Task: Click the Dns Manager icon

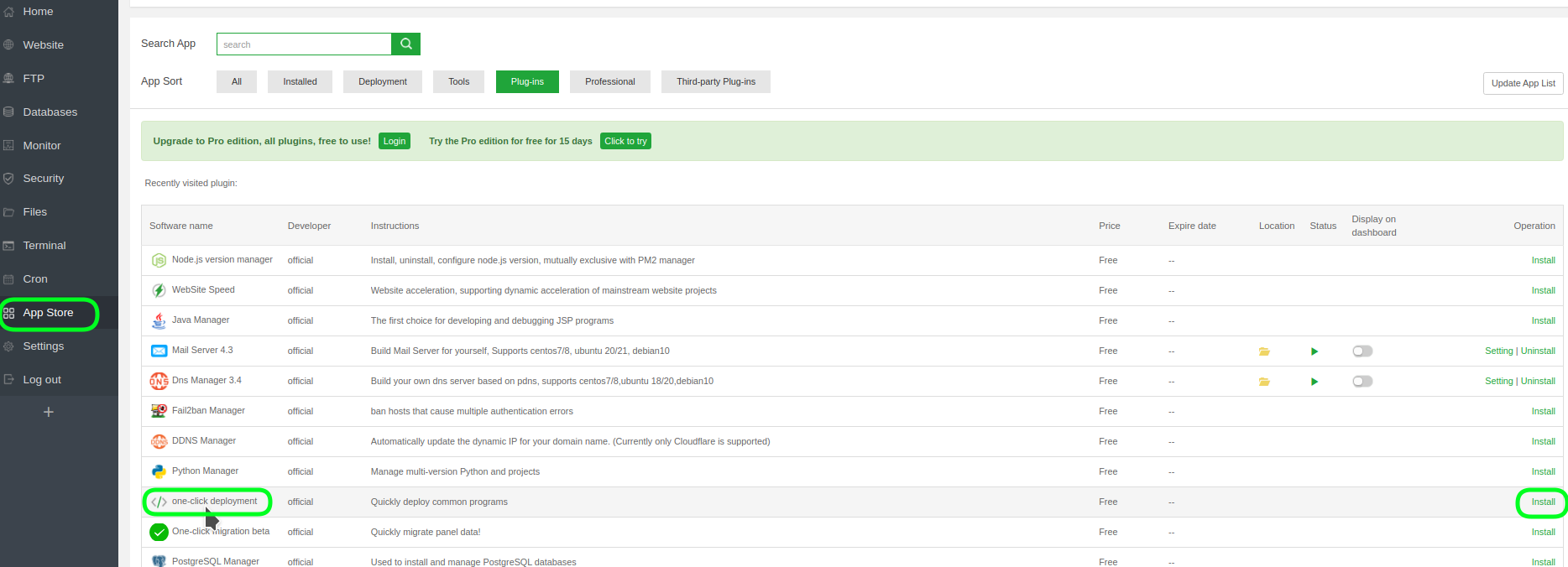Action: pyautogui.click(x=159, y=381)
